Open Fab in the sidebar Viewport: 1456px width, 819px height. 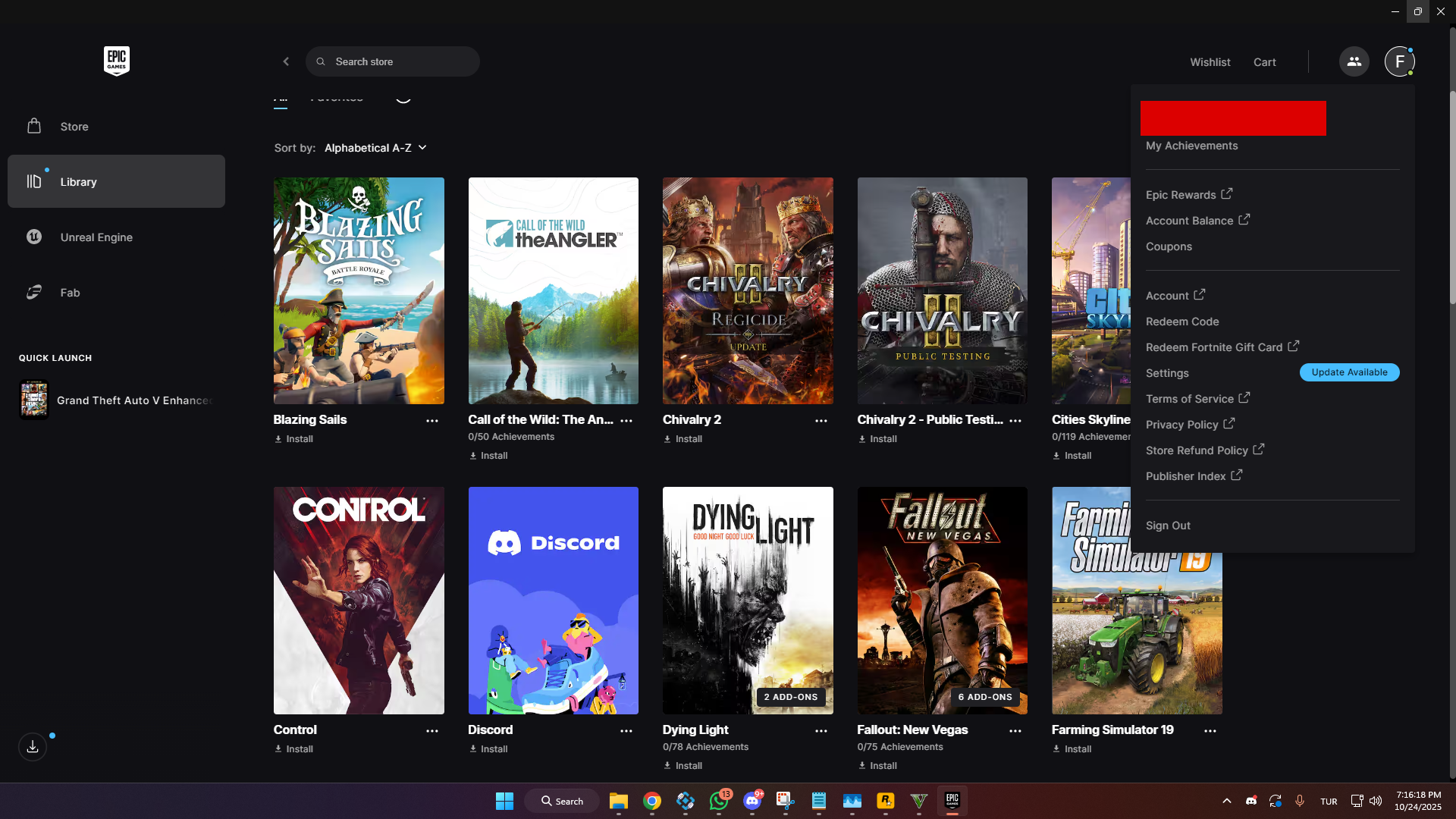[70, 293]
